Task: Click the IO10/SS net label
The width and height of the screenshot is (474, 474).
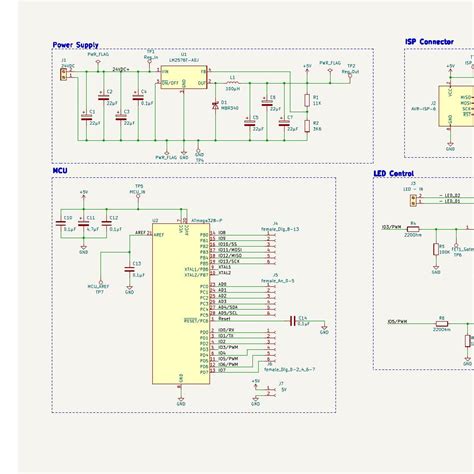Action: tap(228, 244)
